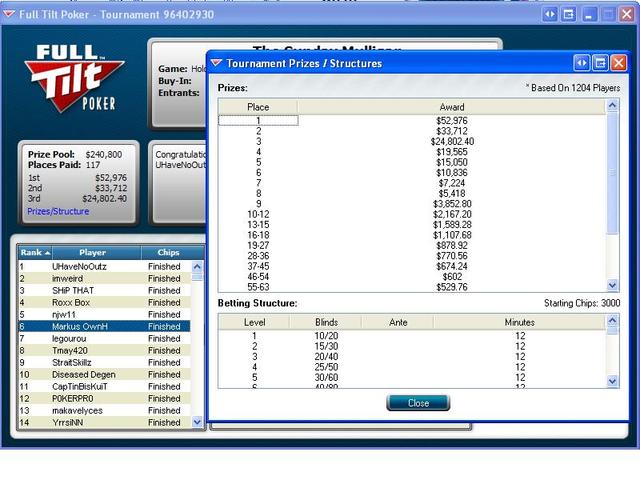Select highlighted player Markus OwnH
Viewport: 640px width, 480px height.
pyautogui.click(x=104, y=327)
